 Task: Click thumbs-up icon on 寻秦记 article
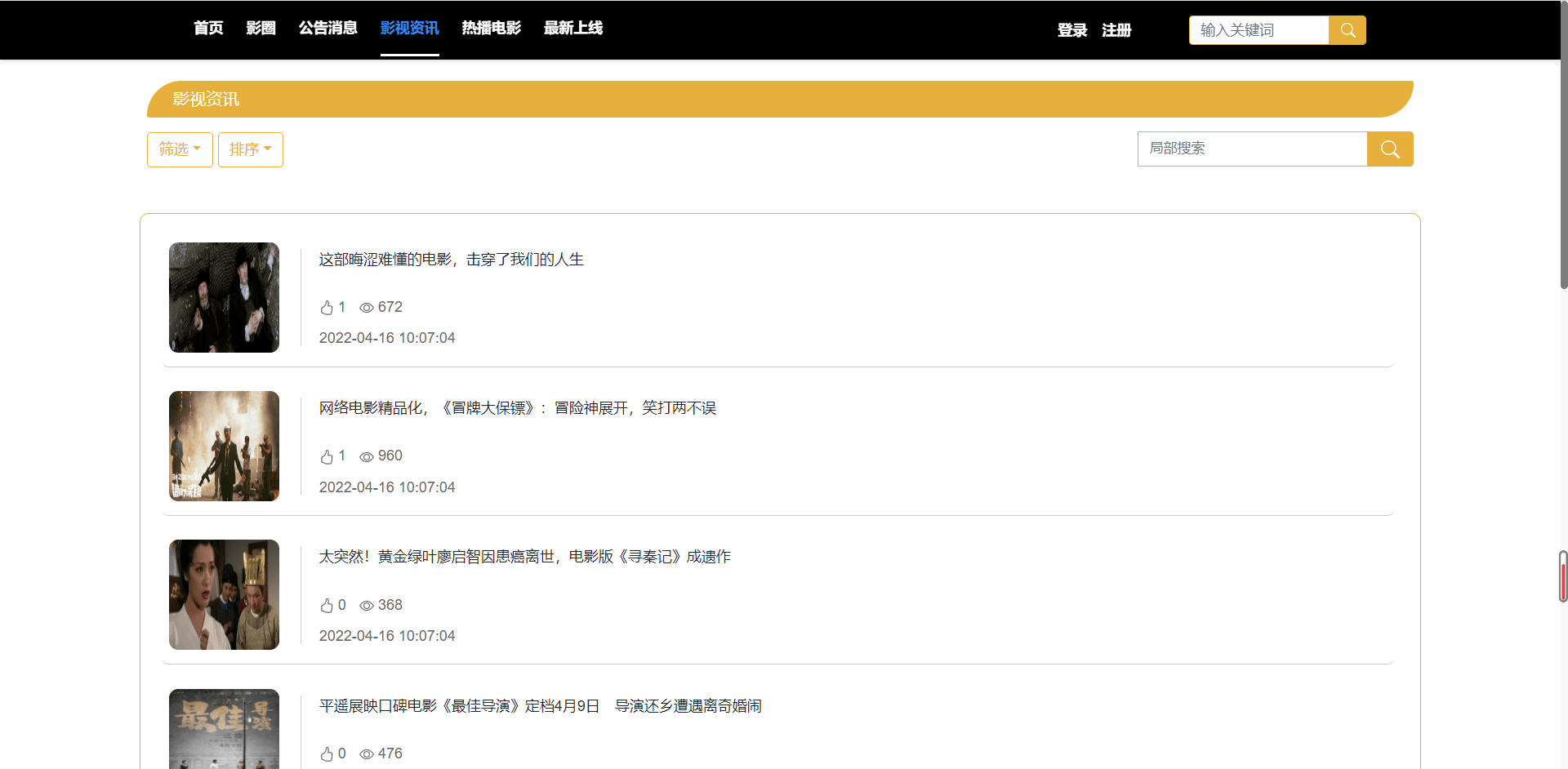pyautogui.click(x=327, y=606)
